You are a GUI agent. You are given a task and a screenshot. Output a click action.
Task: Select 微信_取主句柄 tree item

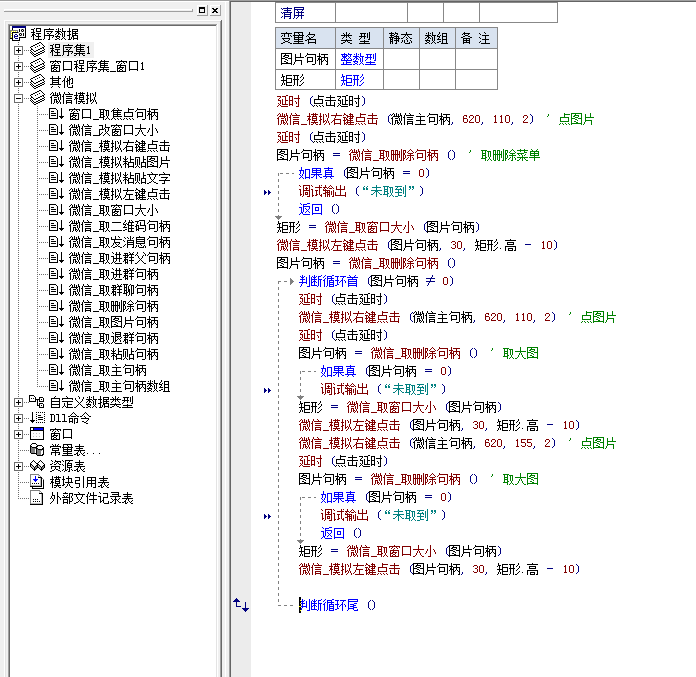(107, 370)
